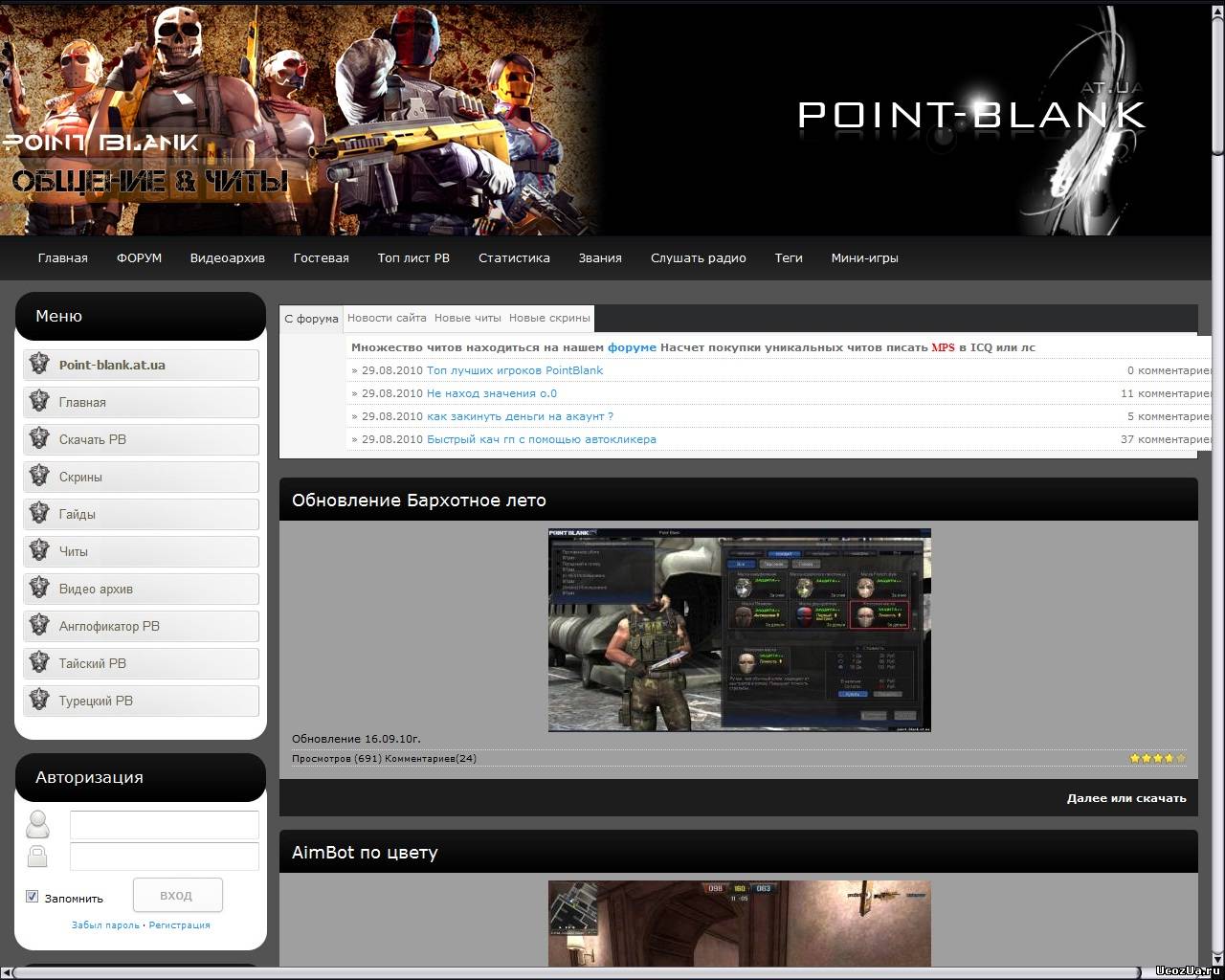The image size is (1225, 980).
Task: Click the skull icon beside Видео архив
Action: (39, 588)
